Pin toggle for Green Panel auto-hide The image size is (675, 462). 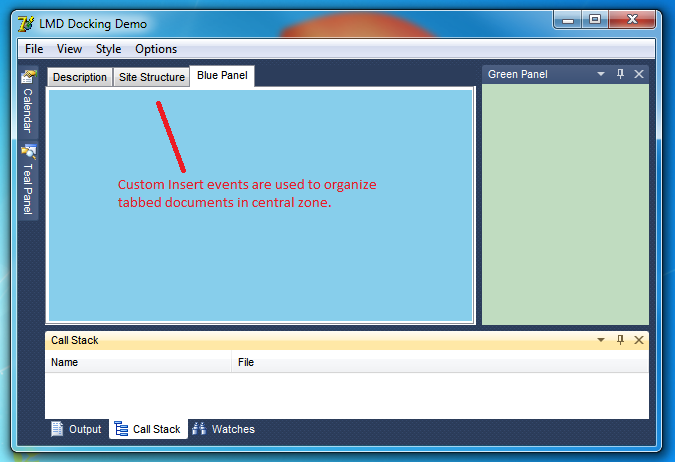tap(620, 74)
